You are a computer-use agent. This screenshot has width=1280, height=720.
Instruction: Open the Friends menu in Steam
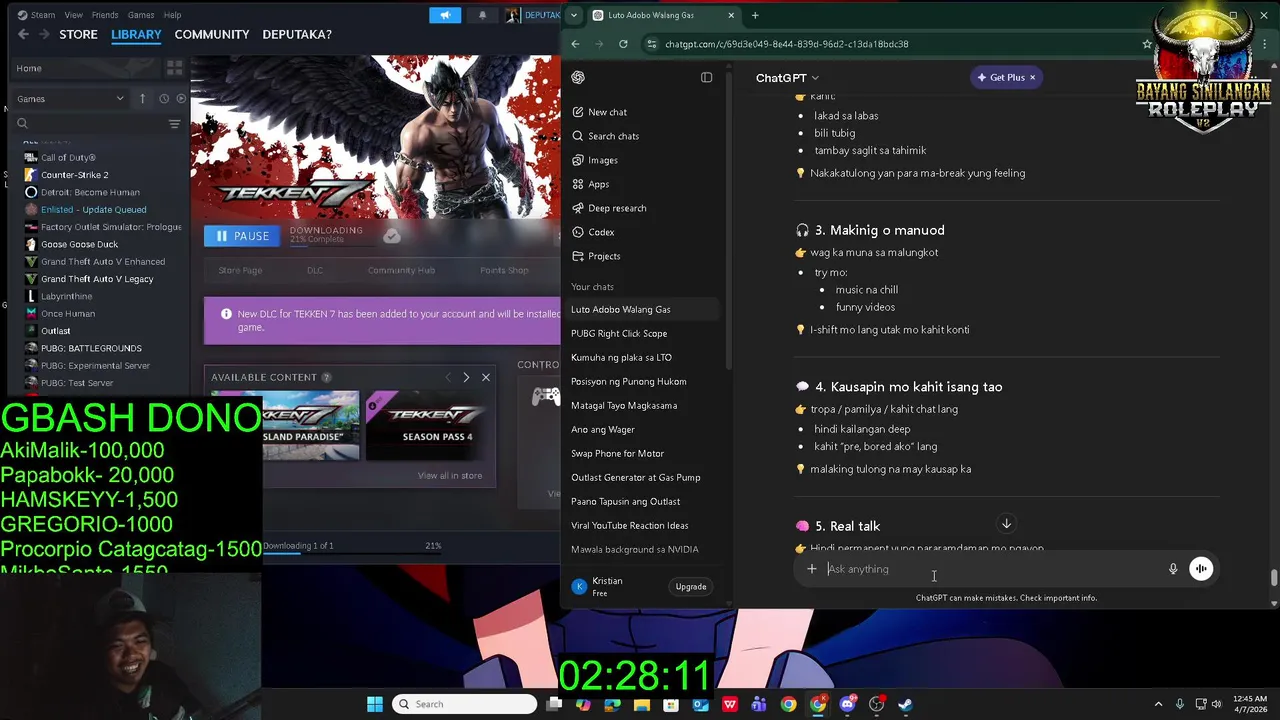[x=105, y=15]
